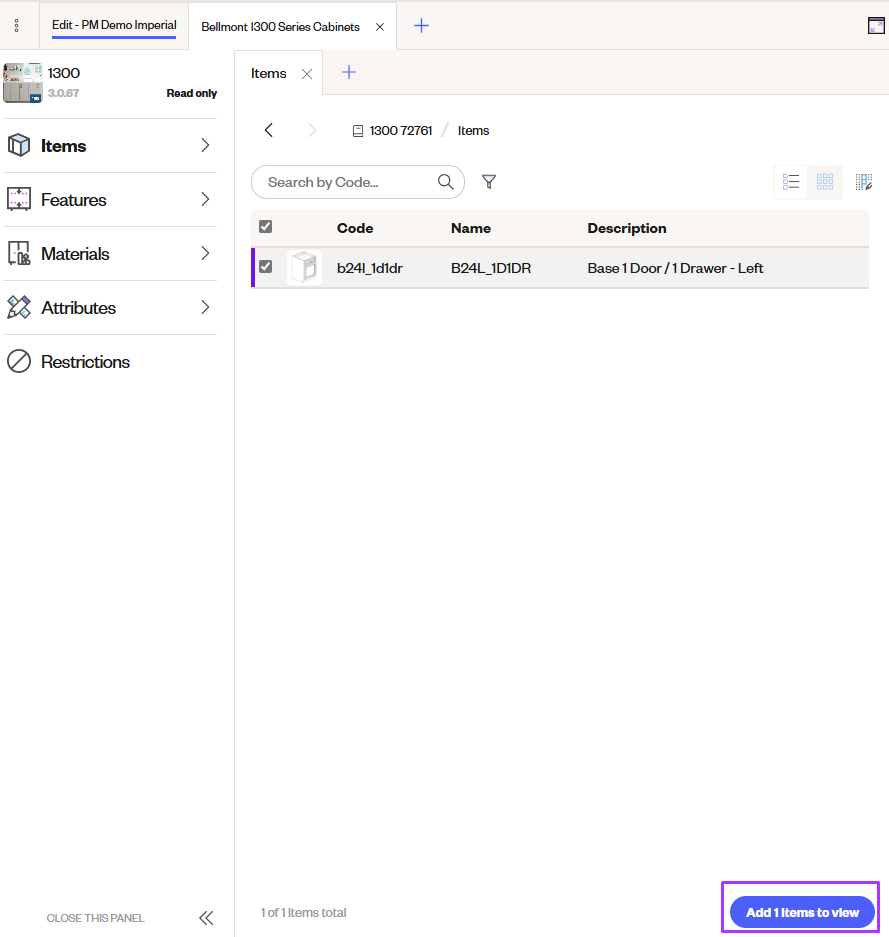Click CLOSE THIS PANEL at bottom left
The image size is (889, 937).
click(x=95, y=918)
